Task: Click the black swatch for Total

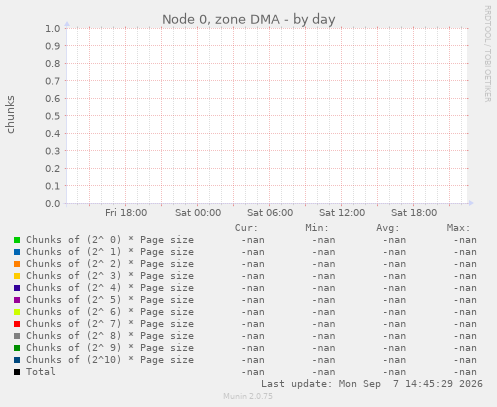Action: [x=17, y=372]
